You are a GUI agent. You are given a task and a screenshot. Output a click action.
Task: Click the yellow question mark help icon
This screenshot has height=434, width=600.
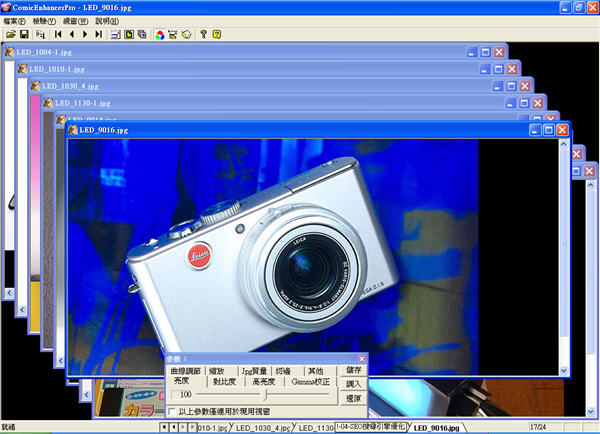203,34
